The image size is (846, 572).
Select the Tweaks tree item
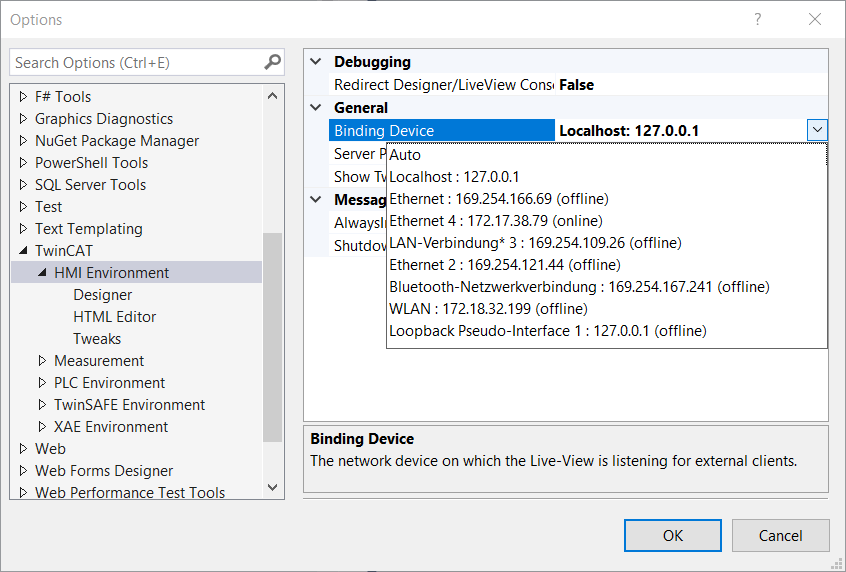97,339
